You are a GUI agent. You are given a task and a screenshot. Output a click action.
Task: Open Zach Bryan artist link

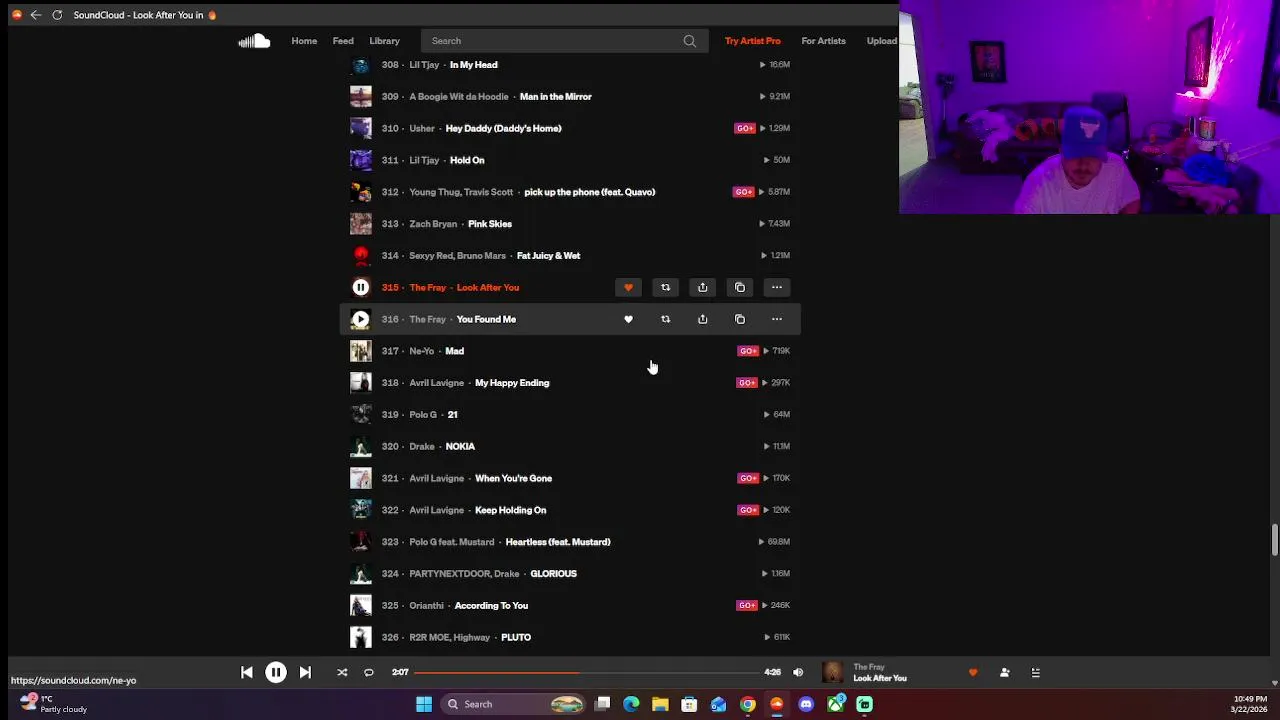tap(433, 224)
